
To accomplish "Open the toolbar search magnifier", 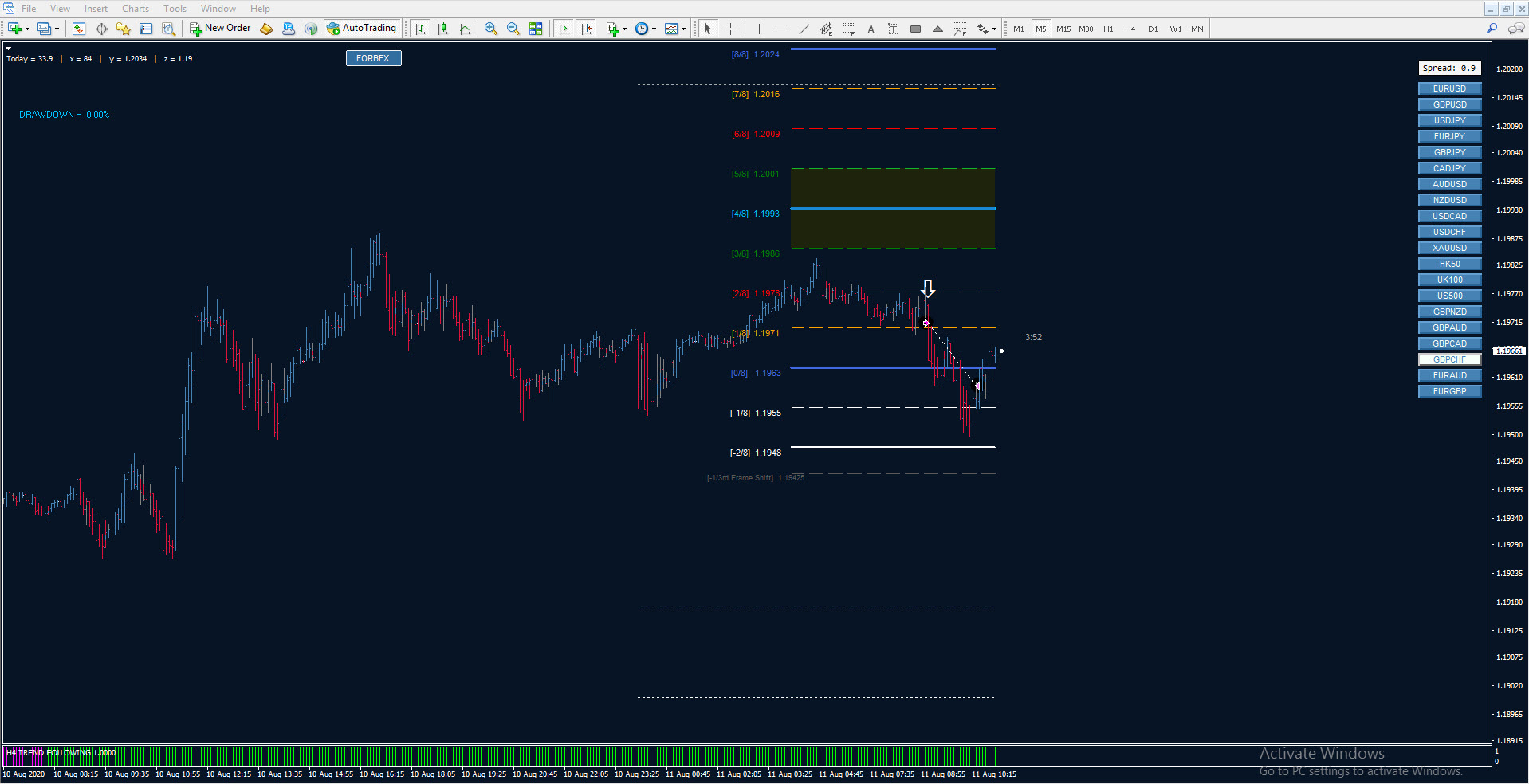I will pos(1492,29).
